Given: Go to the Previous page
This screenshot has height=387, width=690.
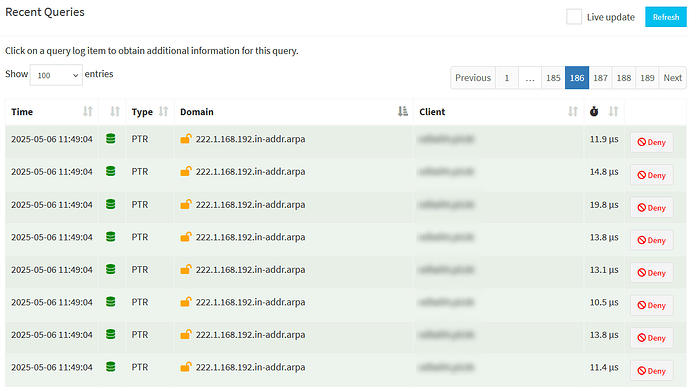Looking at the screenshot, I should (473, 78).
